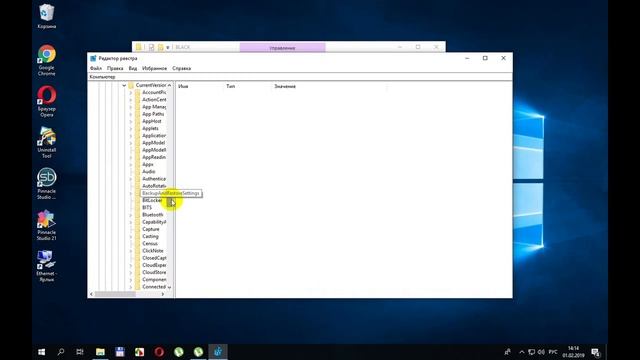The width and height of the screenshot is (640, 360).
Task: Select the CloudExper registry key
Action: pos(154,265)
